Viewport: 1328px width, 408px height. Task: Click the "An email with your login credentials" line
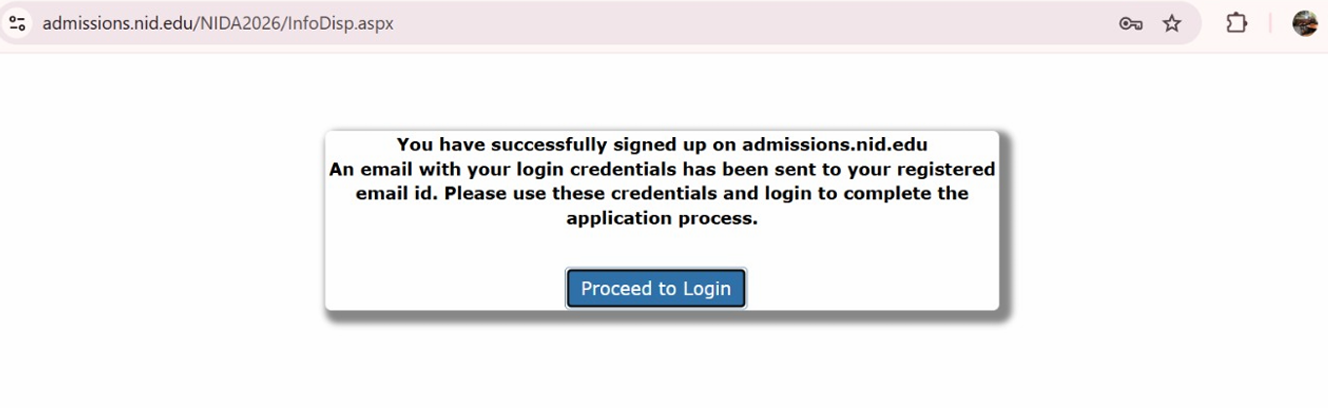point(661,169)
